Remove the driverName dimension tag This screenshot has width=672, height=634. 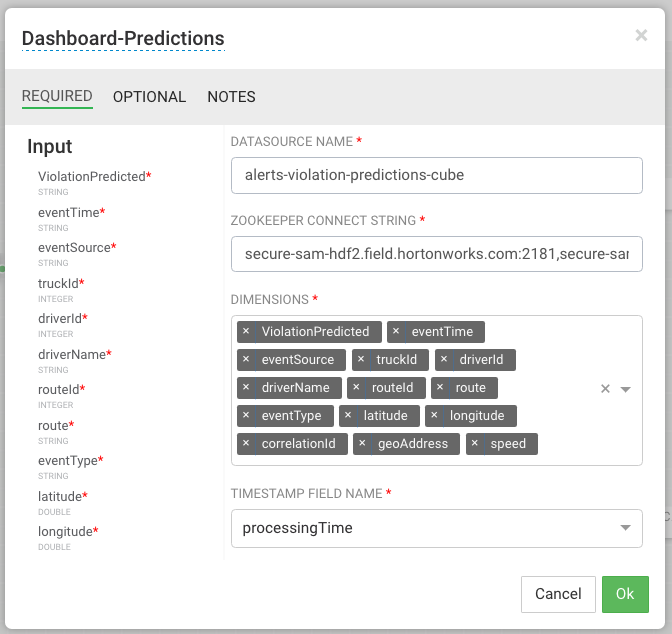[246, 387]
